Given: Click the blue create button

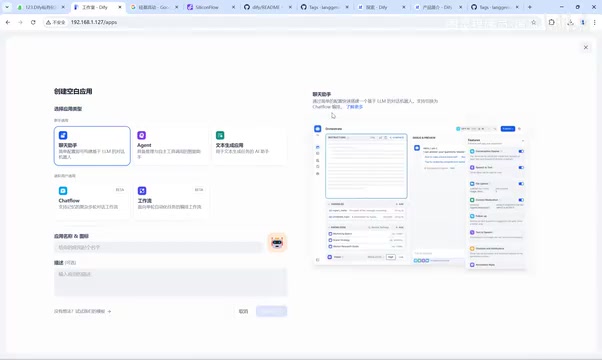Looking at the screenshot, I should click(271, 311).
